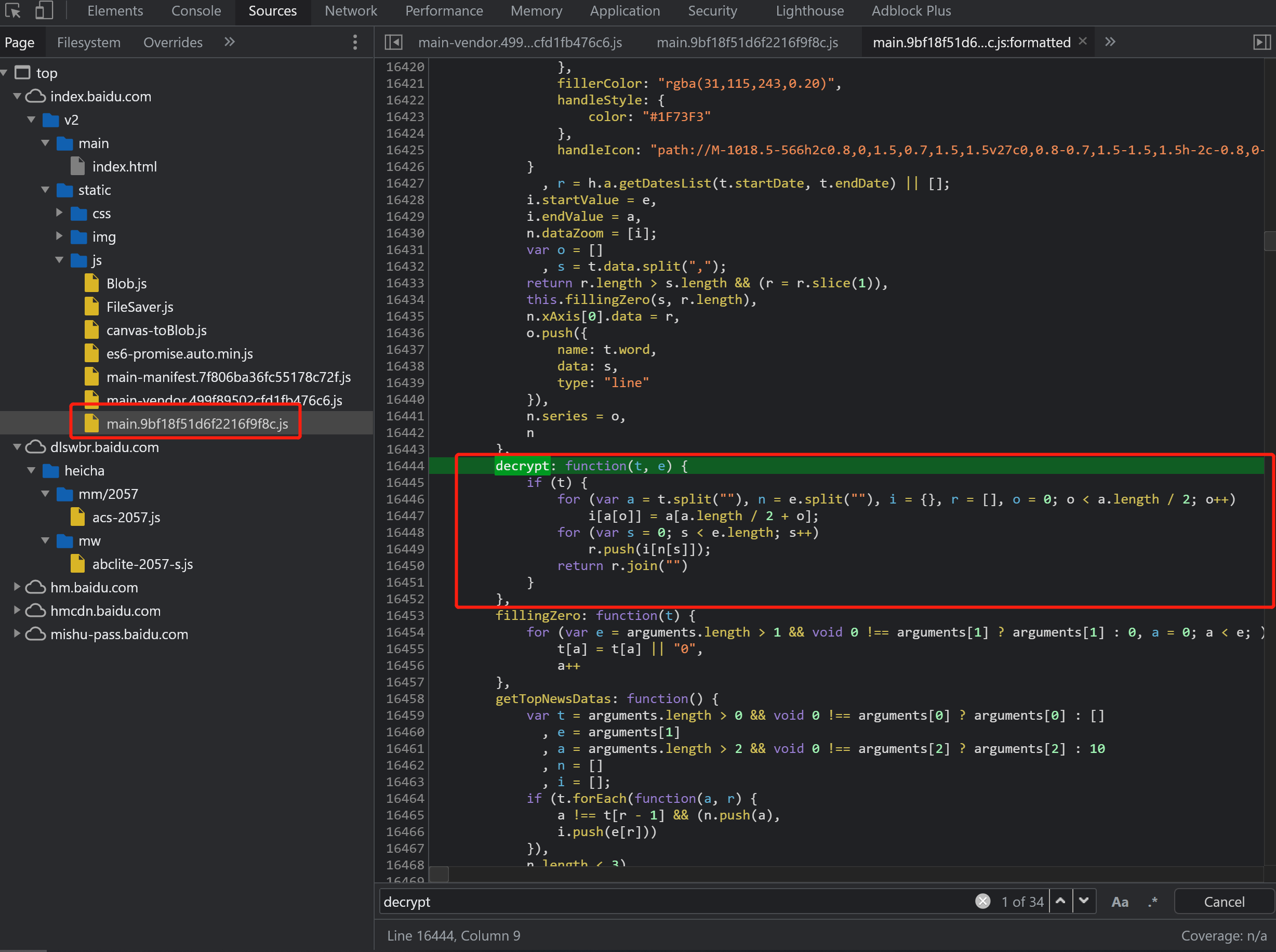
Task: Open FileSaver.js file
Action: pos(139,307)
